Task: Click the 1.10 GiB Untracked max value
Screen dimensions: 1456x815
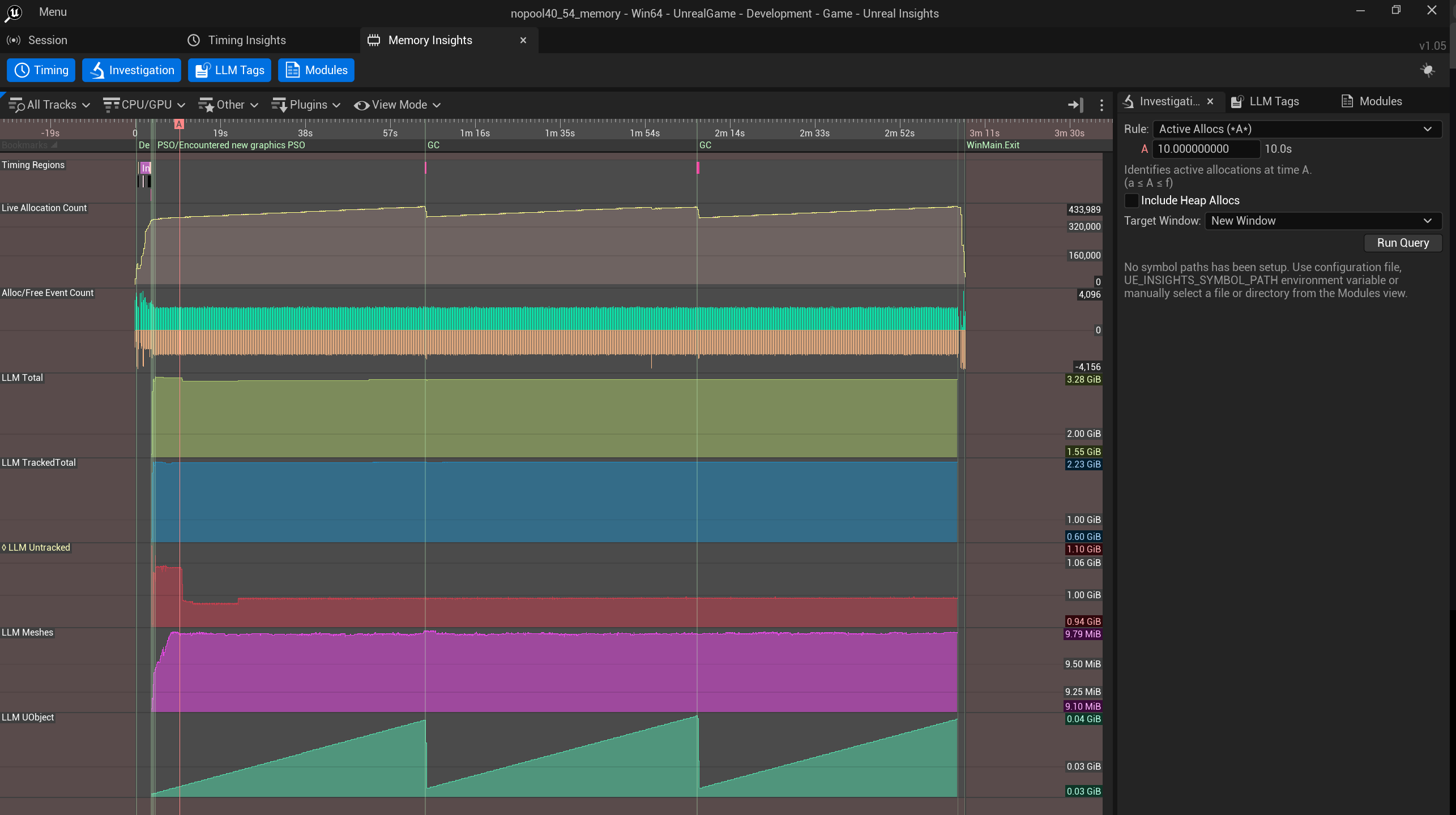Action: click(x=1083, y=549)
